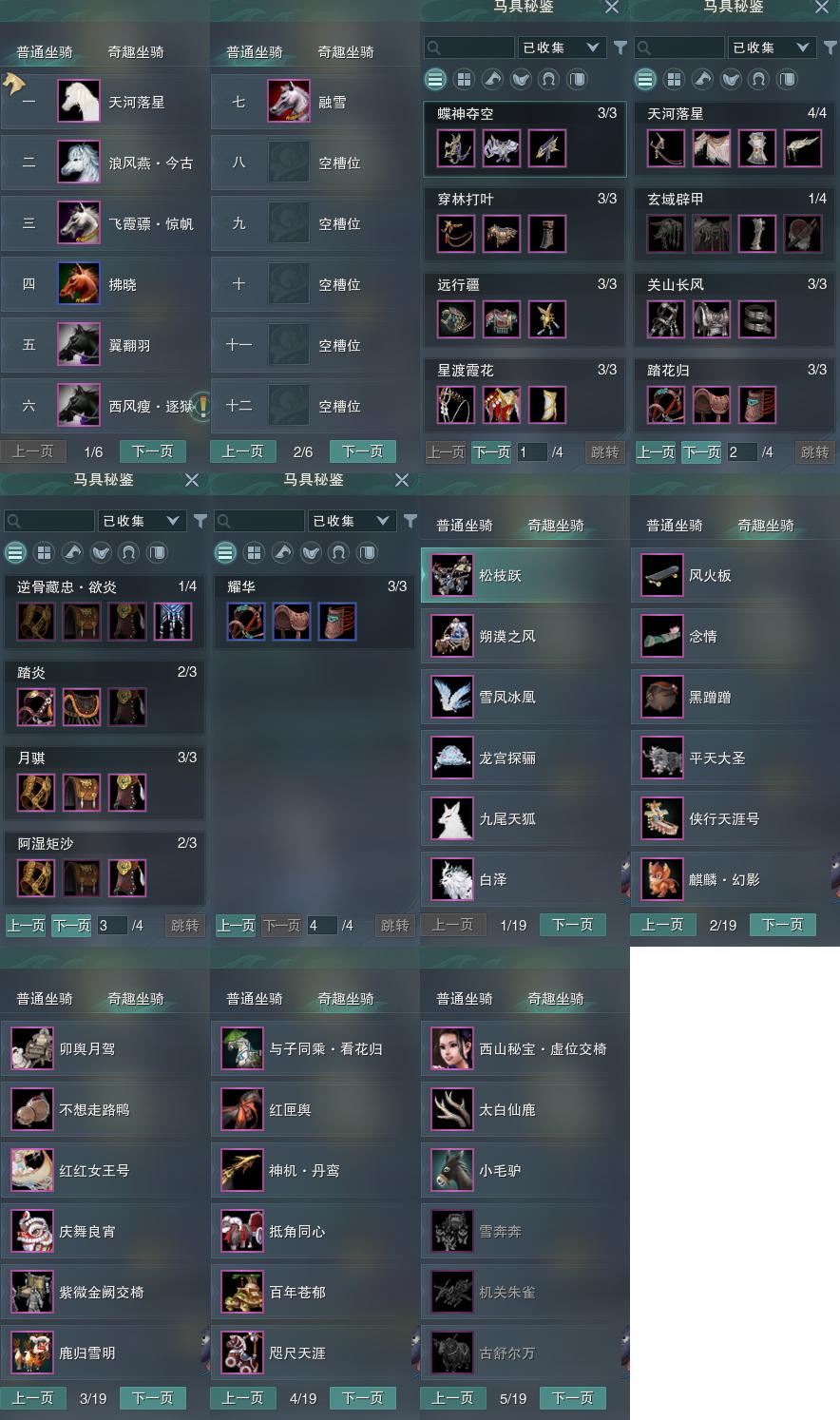Switch to 奇趣坐骑 tab above 天河落星 horse
This screenshot has height=1420, width=840.
(136, 52)
